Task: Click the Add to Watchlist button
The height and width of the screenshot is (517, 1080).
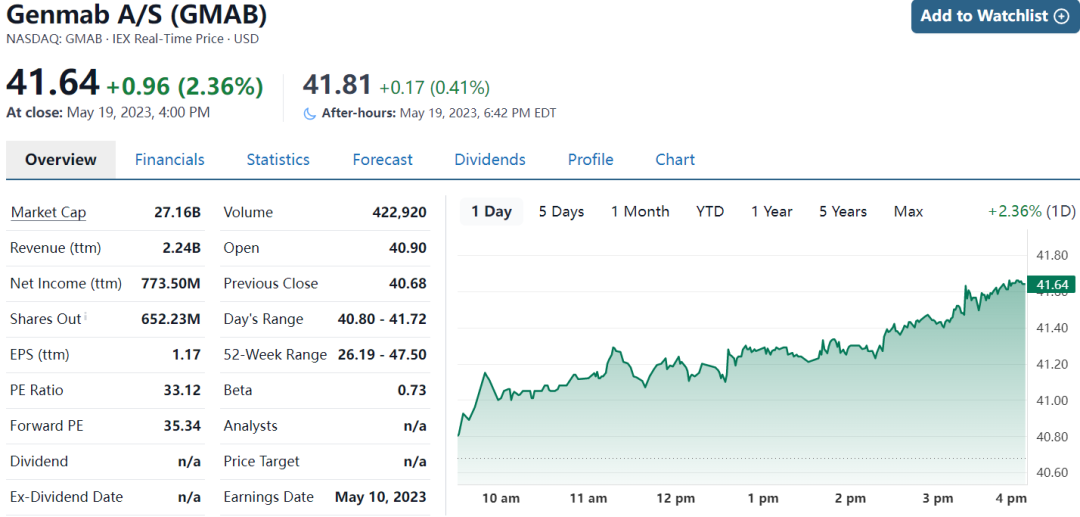Action: pos(994,16)
